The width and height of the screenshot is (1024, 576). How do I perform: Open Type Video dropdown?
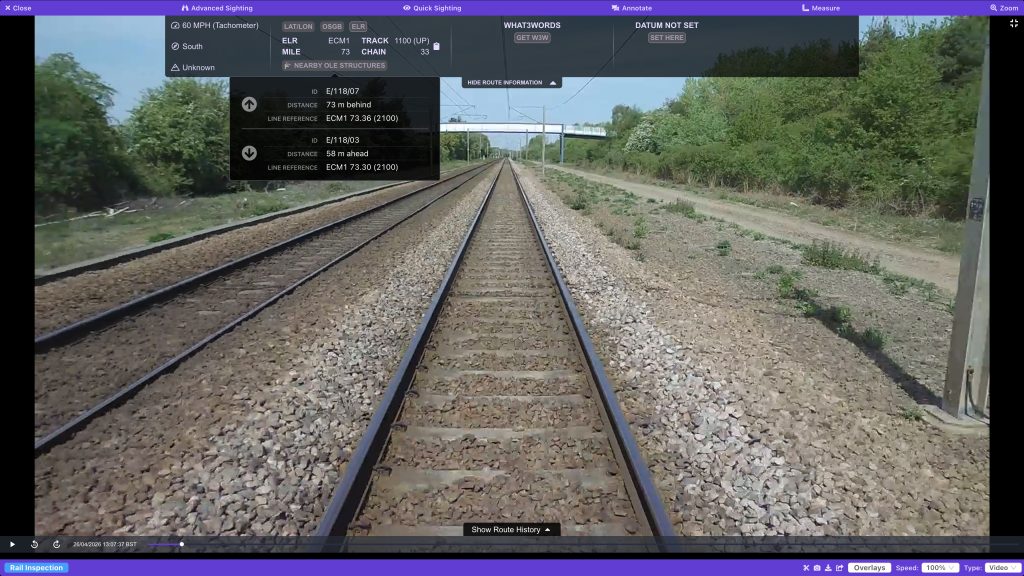1002,568
